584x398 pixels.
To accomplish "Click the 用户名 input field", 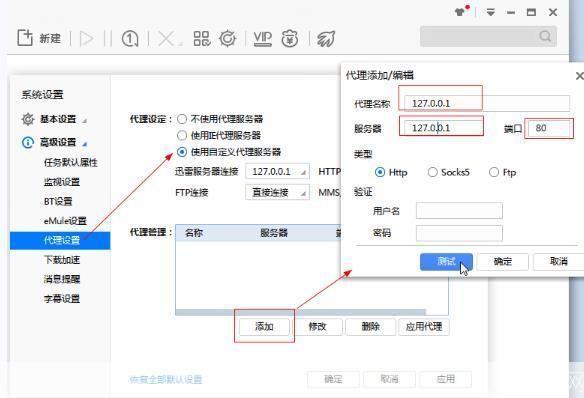I will coord(459,211).
